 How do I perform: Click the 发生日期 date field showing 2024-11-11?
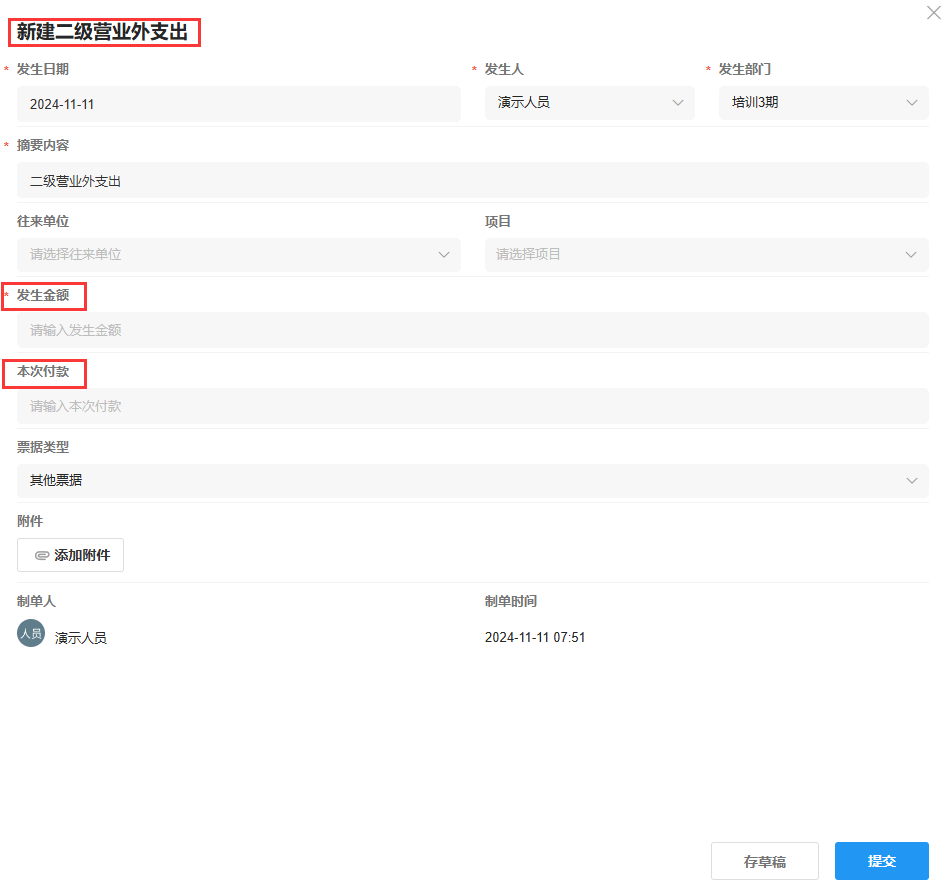[x=236, y=102]
